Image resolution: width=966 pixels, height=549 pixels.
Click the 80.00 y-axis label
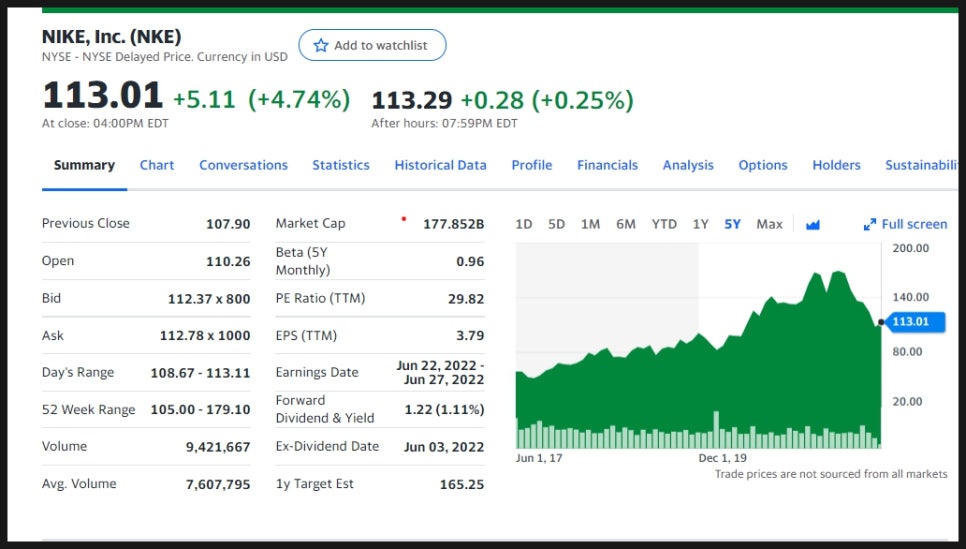(907, 352)
